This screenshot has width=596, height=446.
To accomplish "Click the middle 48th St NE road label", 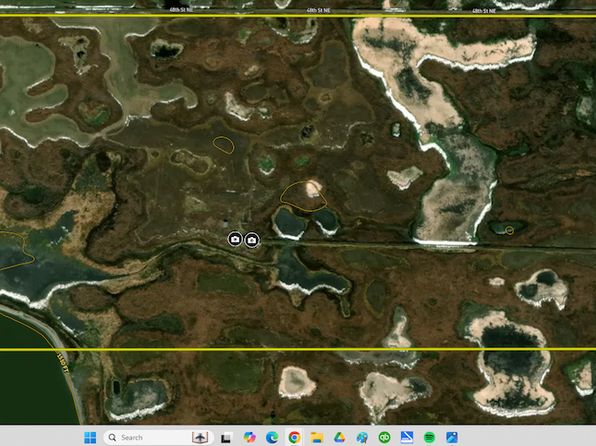I will click(319, 11).
